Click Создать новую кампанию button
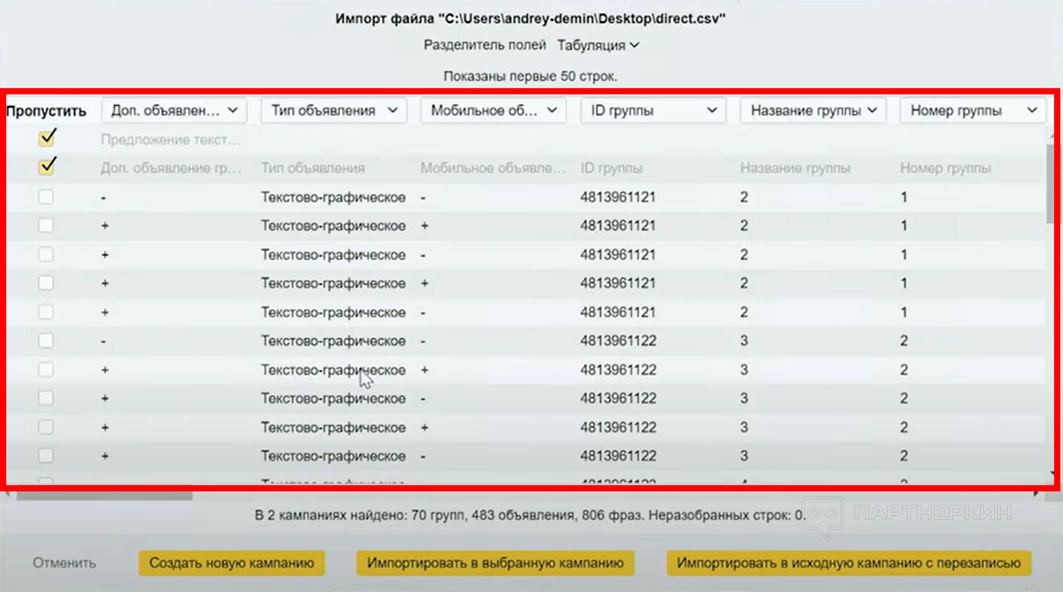 click(x=232, y=563)
